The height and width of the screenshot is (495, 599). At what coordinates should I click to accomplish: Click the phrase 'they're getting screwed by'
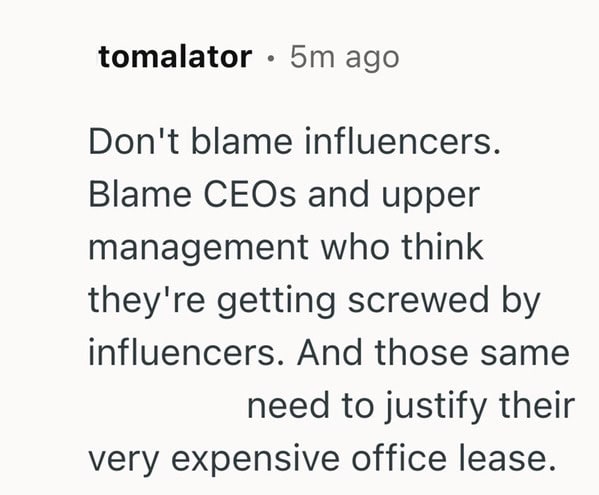coord(314,302)
